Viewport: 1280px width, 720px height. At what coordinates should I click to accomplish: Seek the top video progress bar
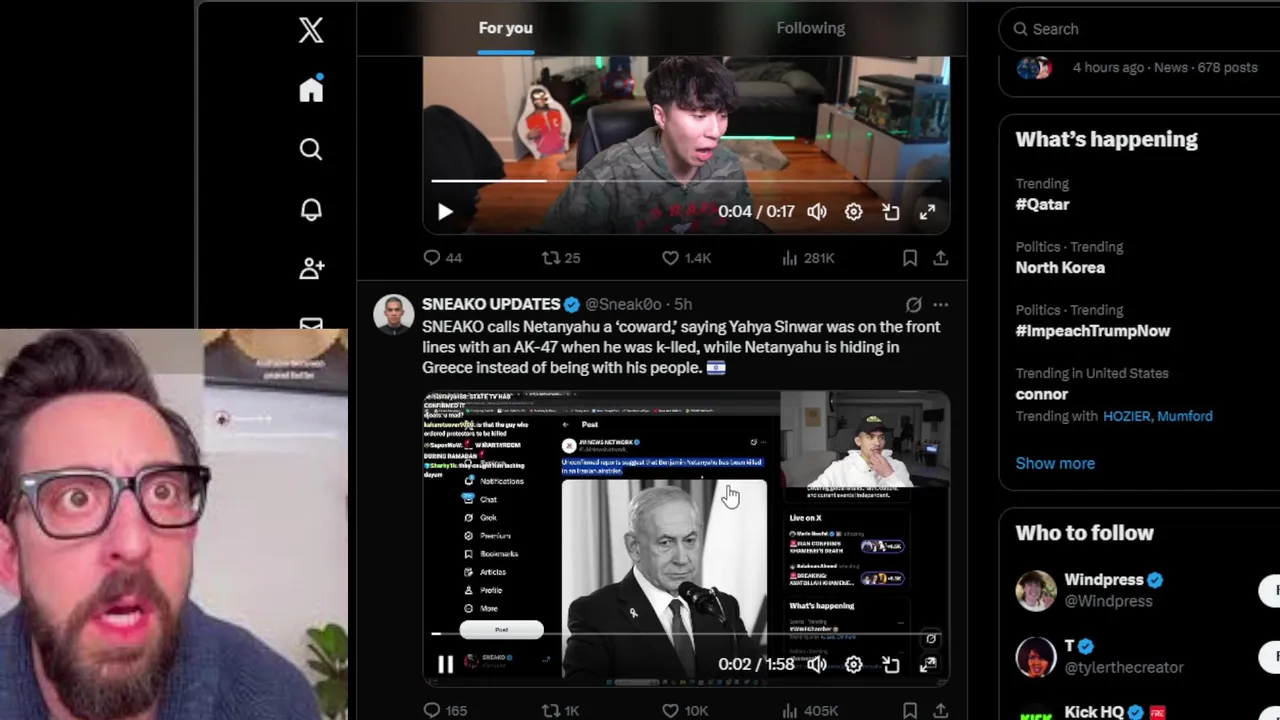[686, 181]
